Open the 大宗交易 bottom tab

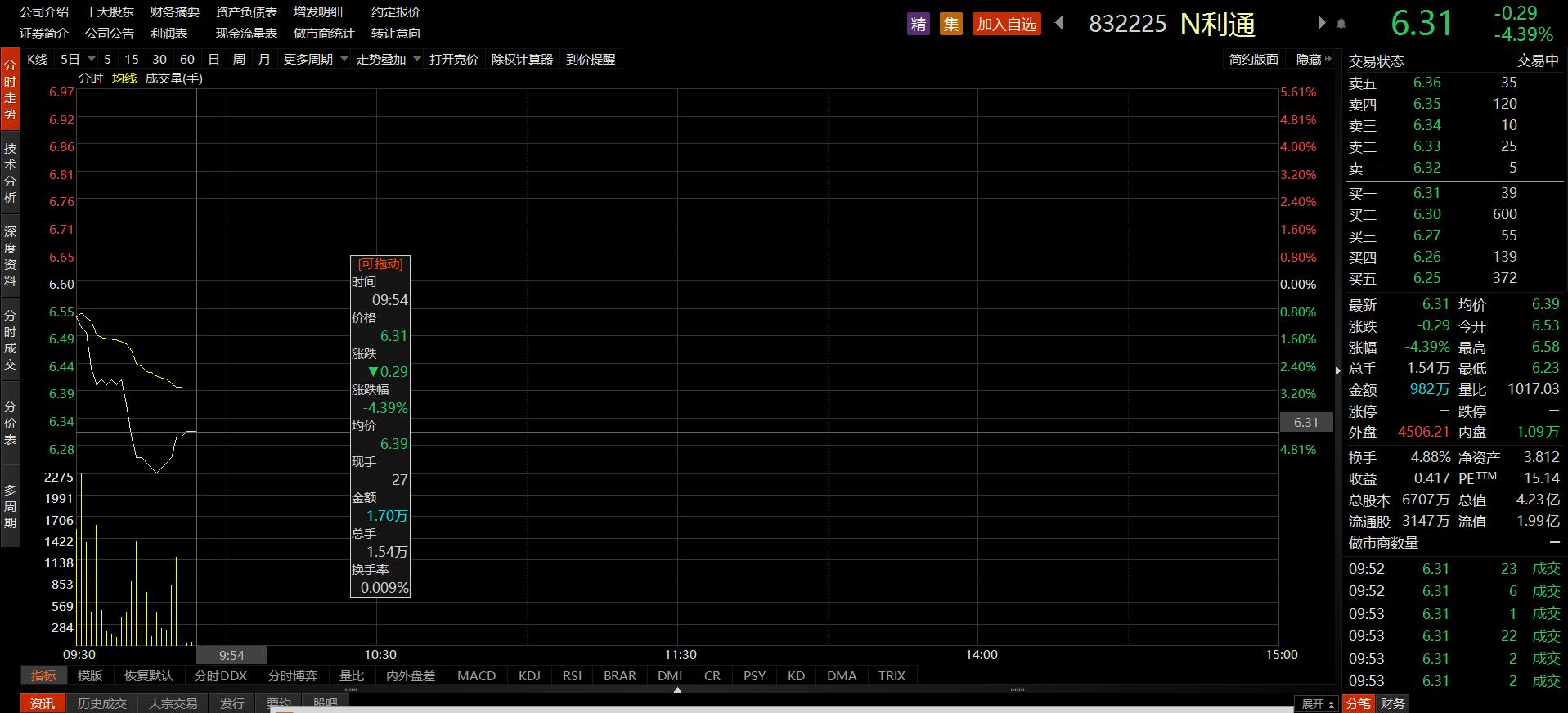point(173,703)
